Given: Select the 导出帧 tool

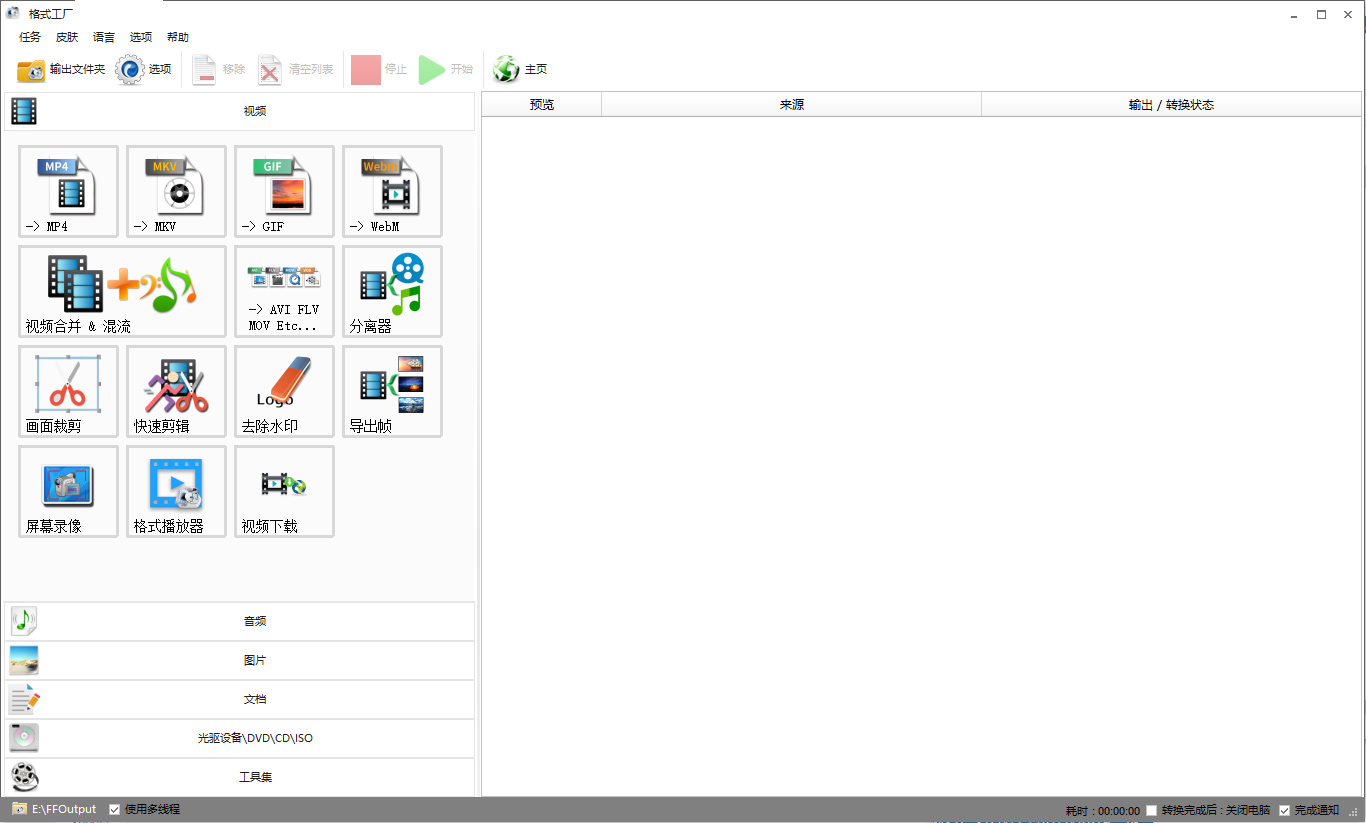Looking at the screenshot, I should point(392,391).
